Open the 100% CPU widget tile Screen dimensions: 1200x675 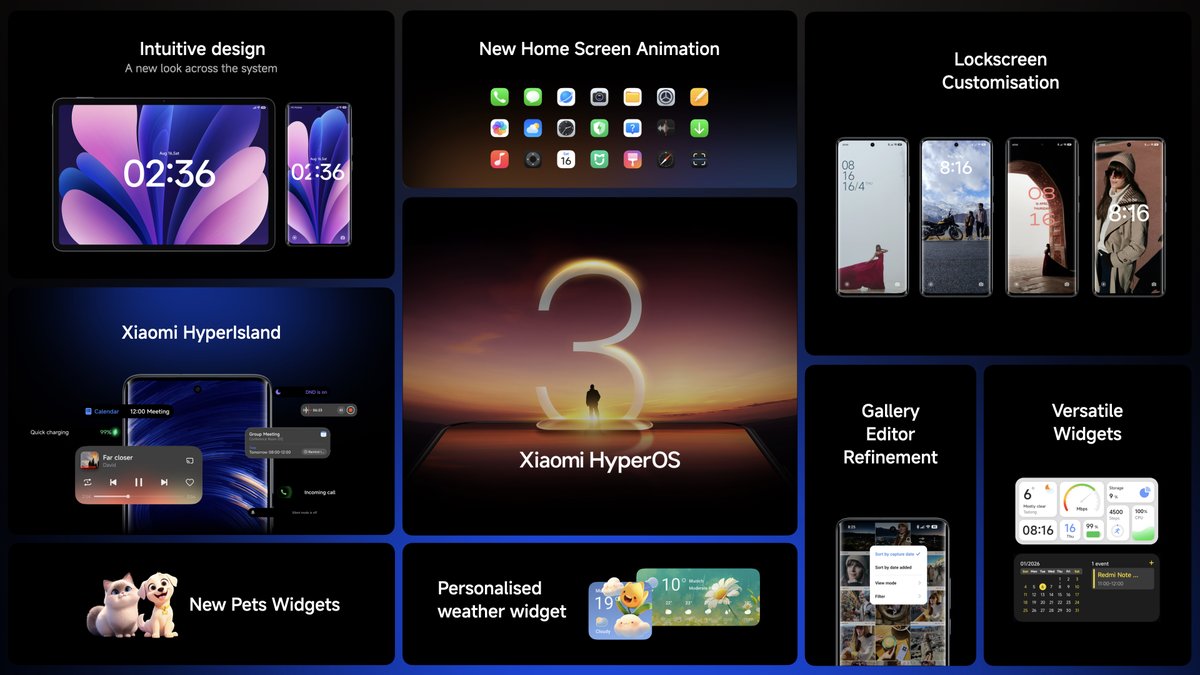(1143, 523)
